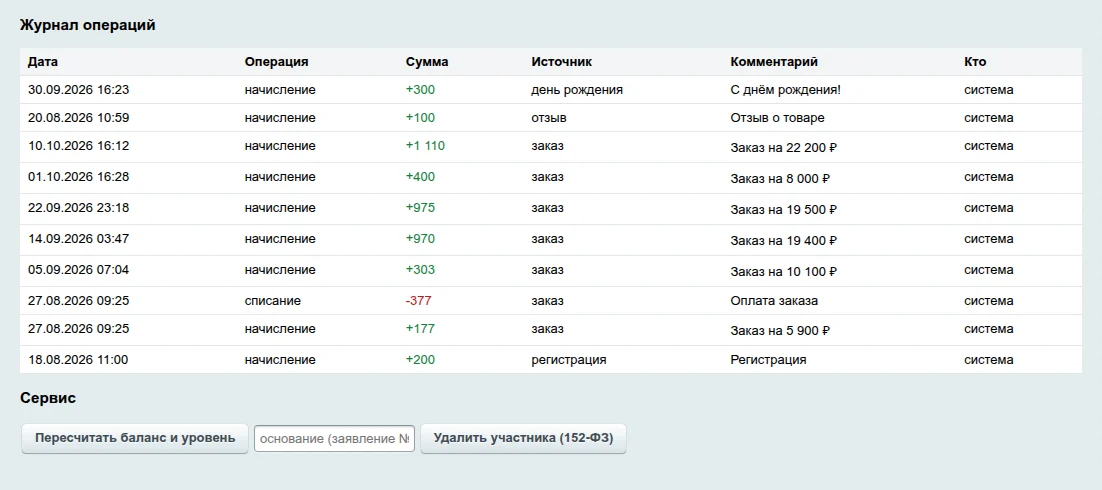Select date cell '01.10.2026 16:28'

click(x=79, y=177)
